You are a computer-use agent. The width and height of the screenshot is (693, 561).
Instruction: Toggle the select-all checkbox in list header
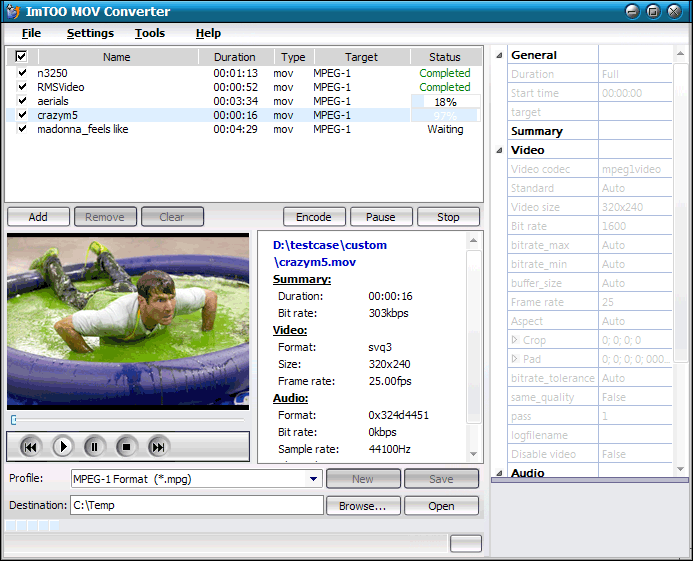(x=21, y=56)
